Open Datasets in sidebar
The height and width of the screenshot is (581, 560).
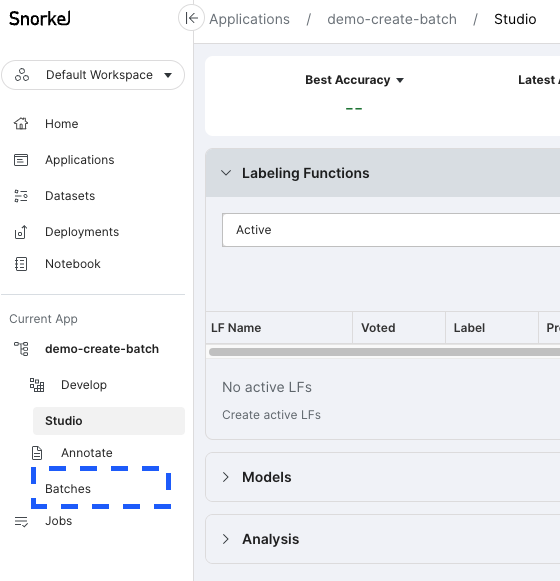(70, 196)
